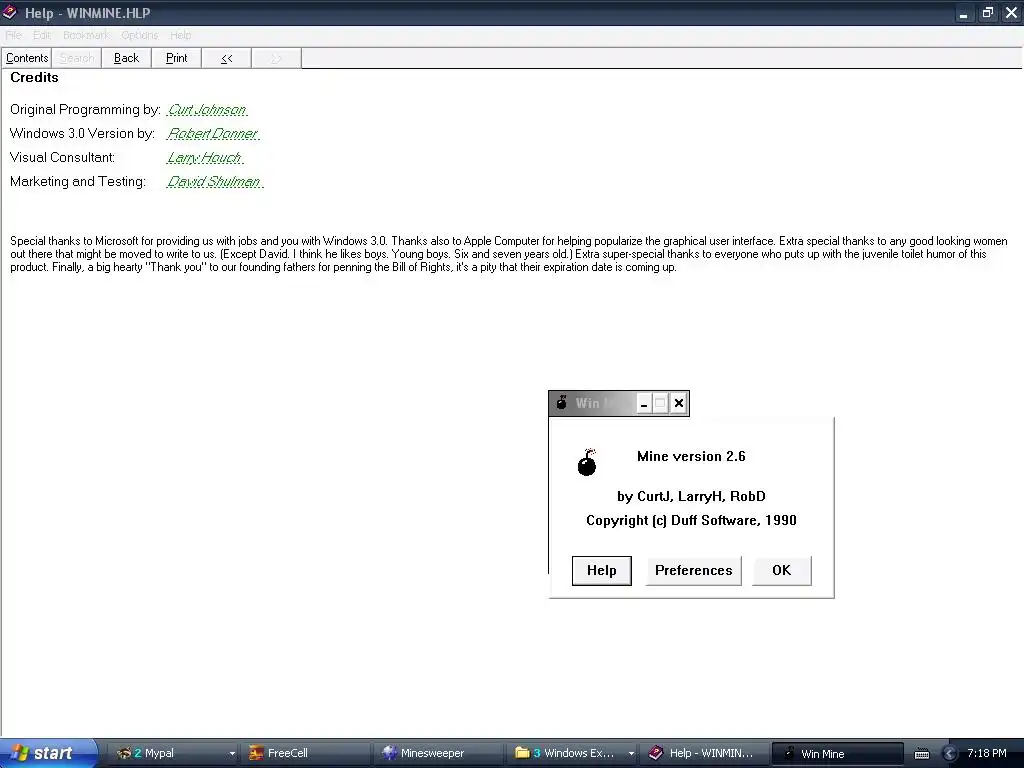
Task: Open the Bookmark menu
Action: [86, 35]
